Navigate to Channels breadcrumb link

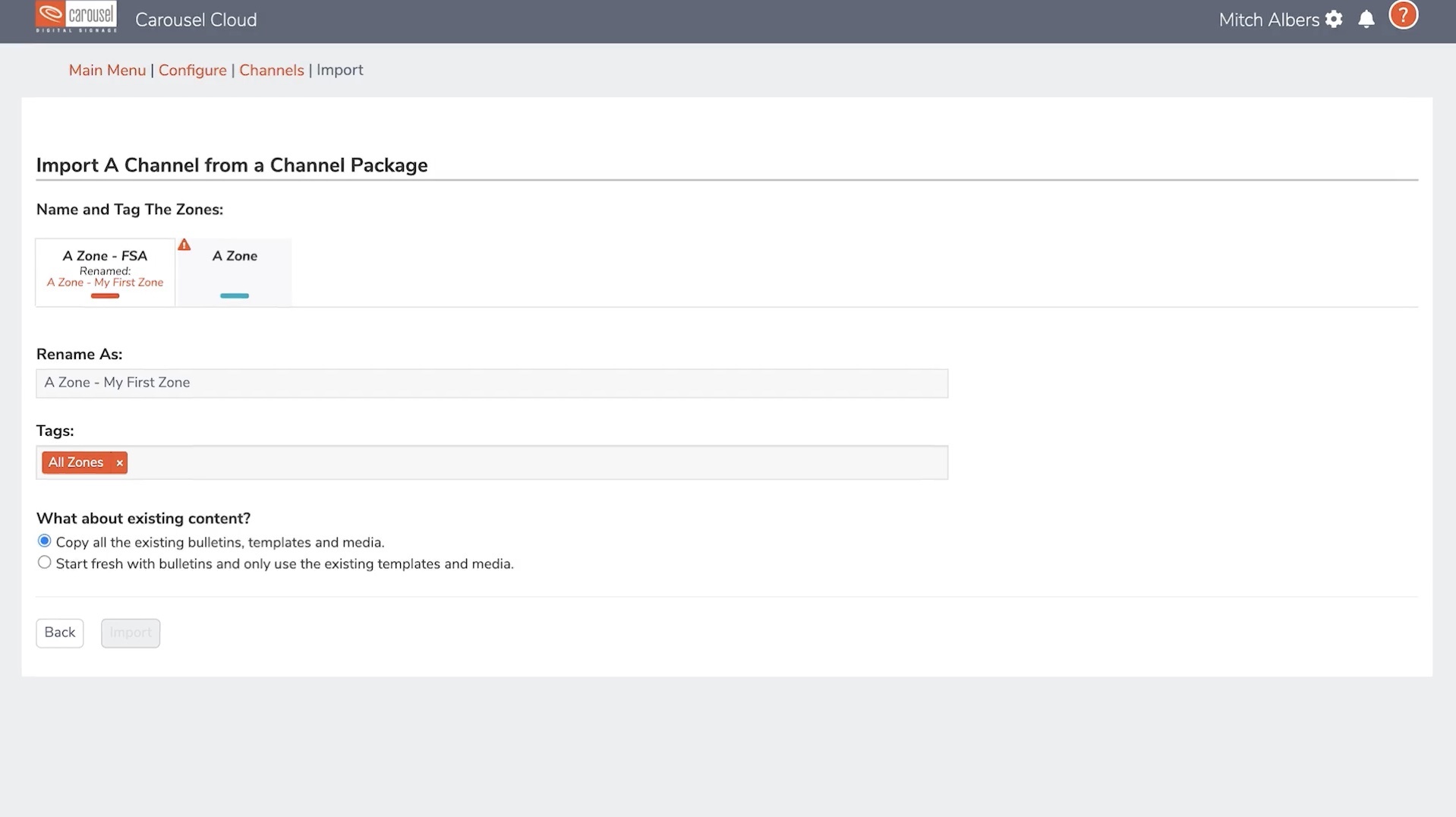271,71
